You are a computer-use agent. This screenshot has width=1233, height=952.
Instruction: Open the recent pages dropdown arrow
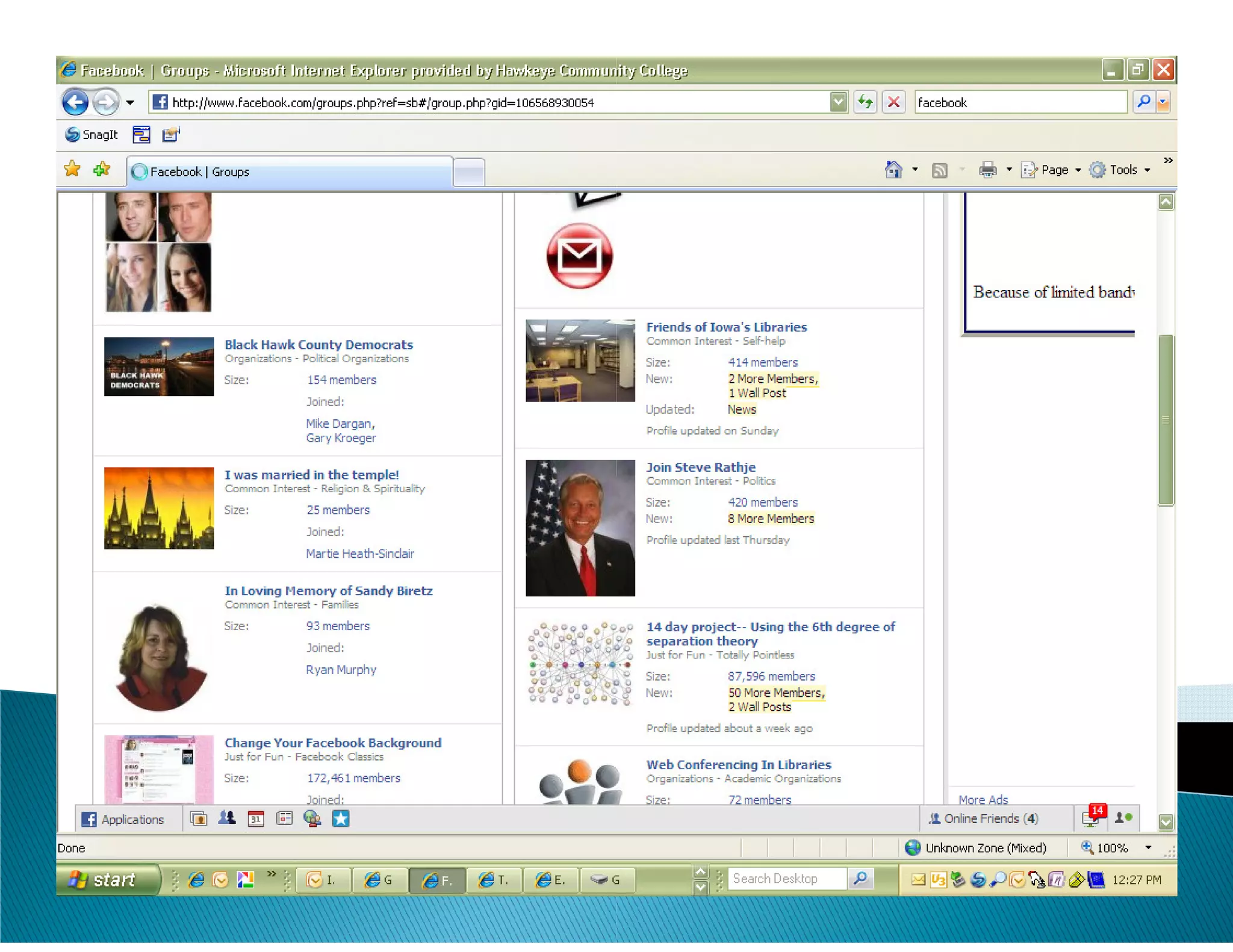point(130,102)
